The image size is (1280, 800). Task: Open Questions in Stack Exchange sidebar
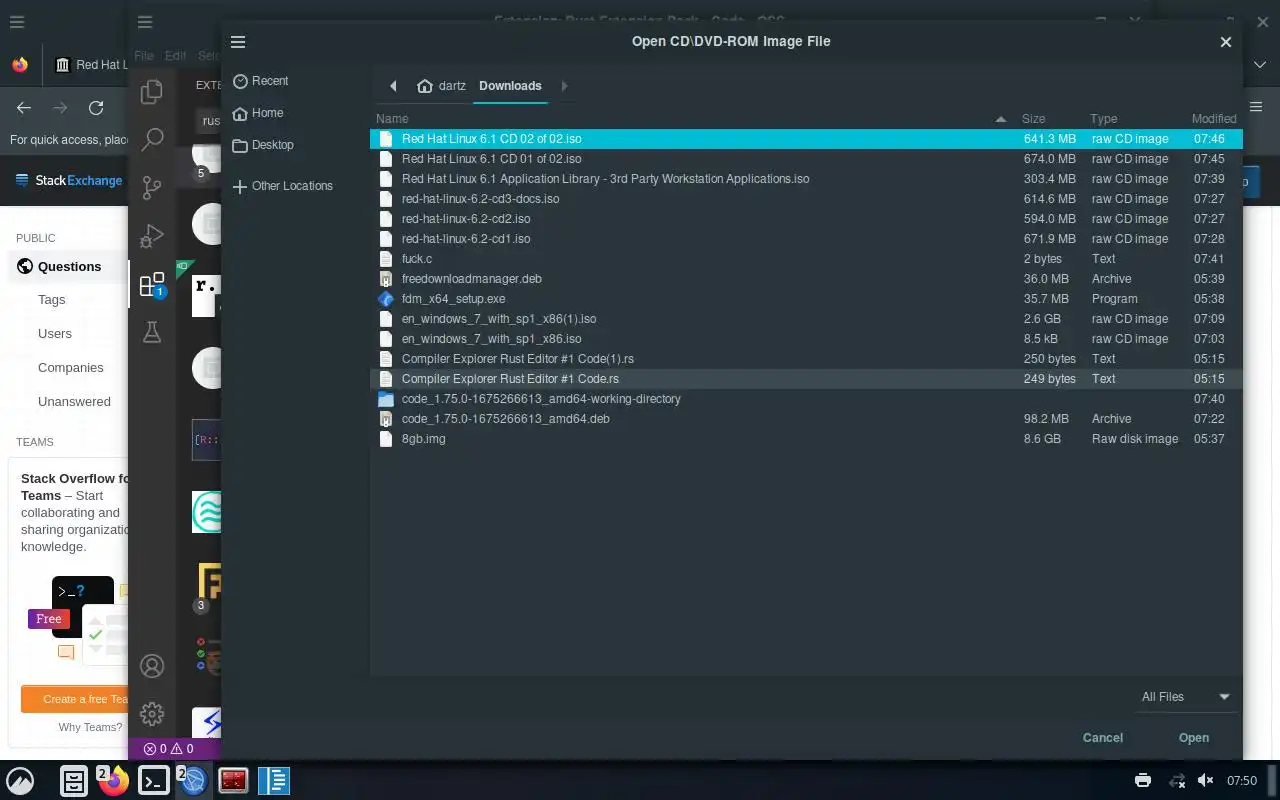click(x=69, y=267)
